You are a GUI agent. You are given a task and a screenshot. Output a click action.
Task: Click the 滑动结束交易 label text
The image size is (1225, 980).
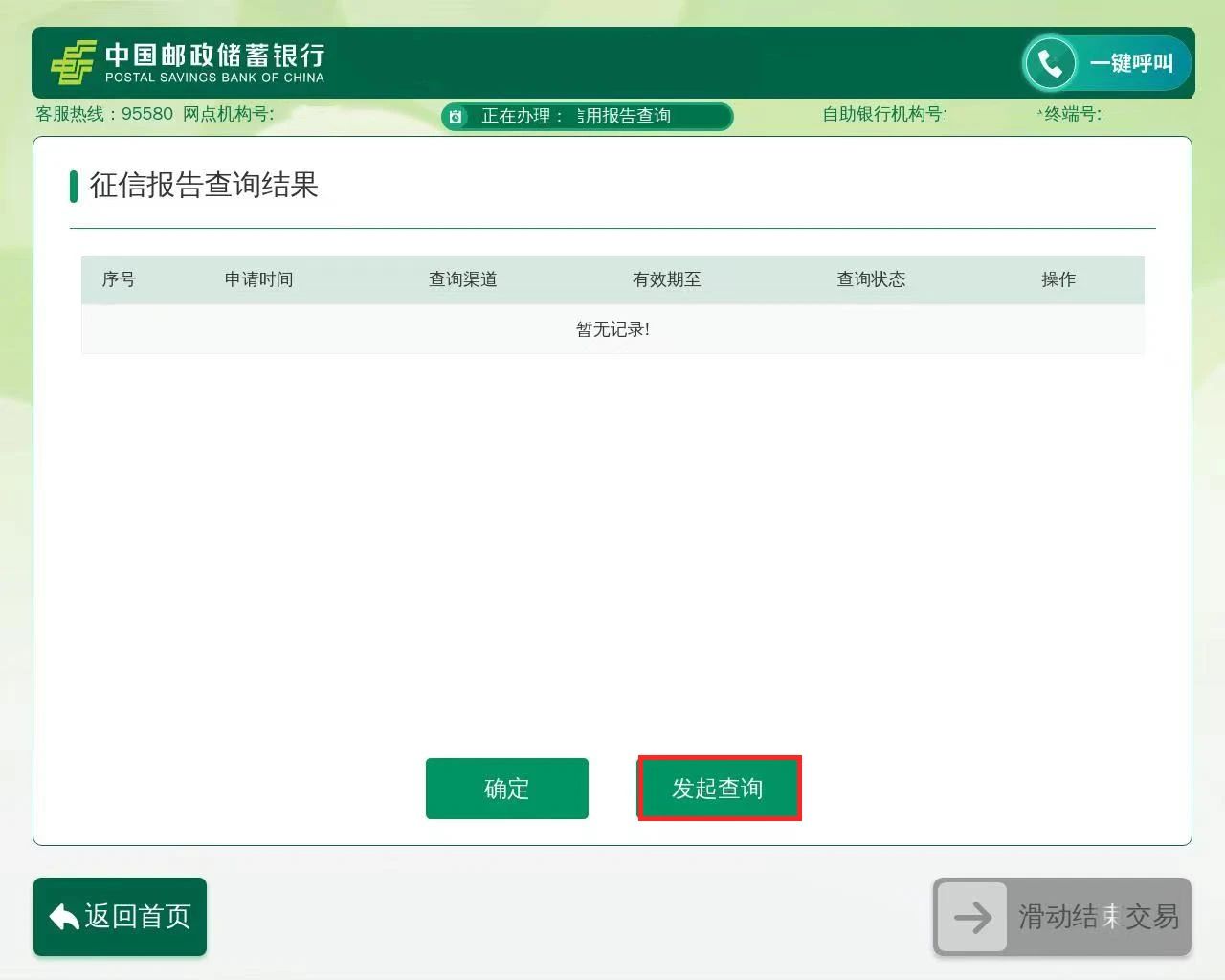pos(1098,917)
